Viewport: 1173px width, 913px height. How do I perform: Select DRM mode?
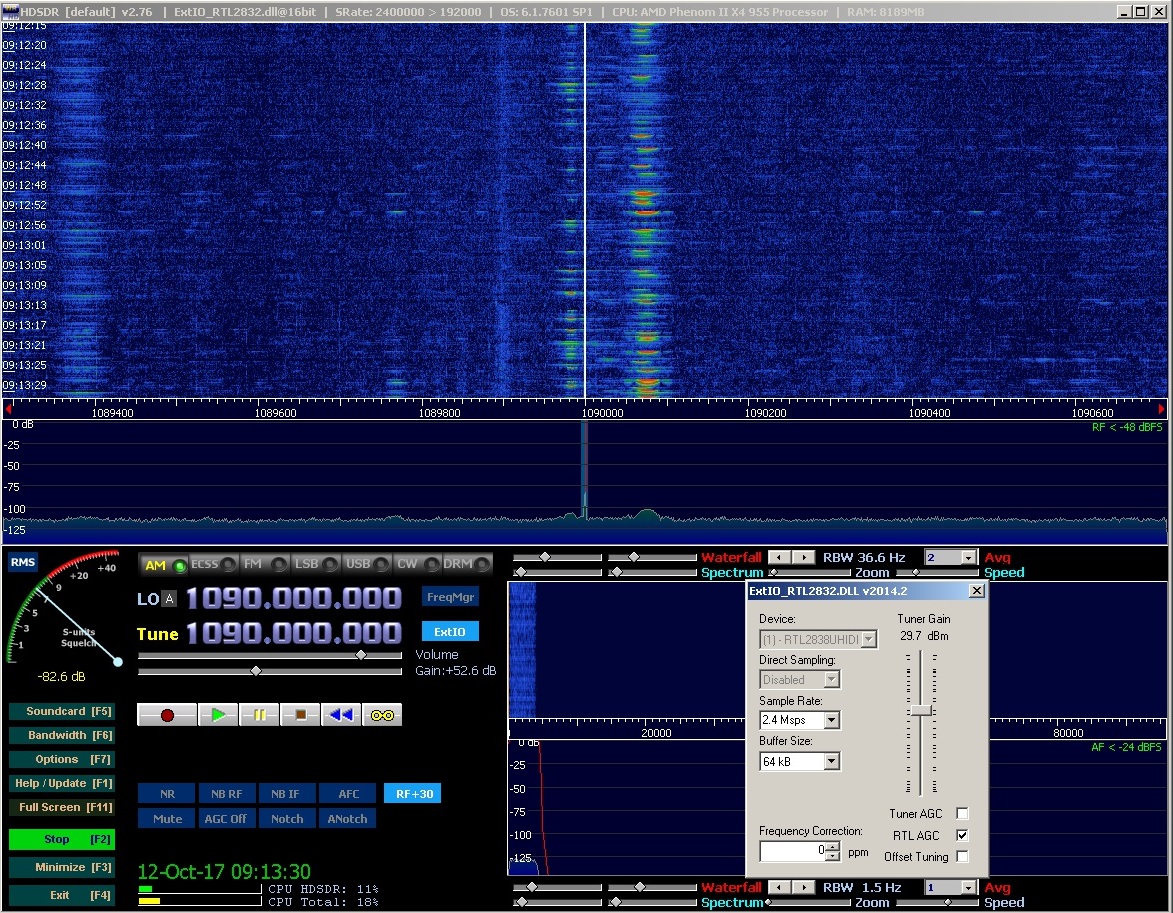[467, 564]
